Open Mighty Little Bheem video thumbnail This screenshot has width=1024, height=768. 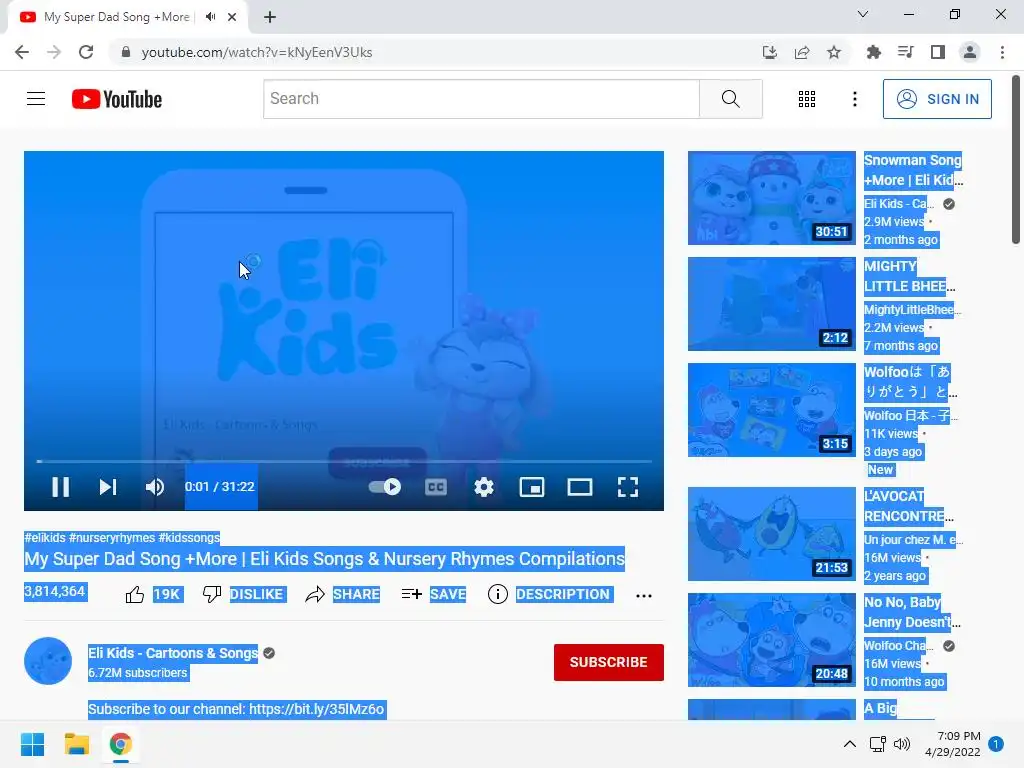[x=772, y=304]
